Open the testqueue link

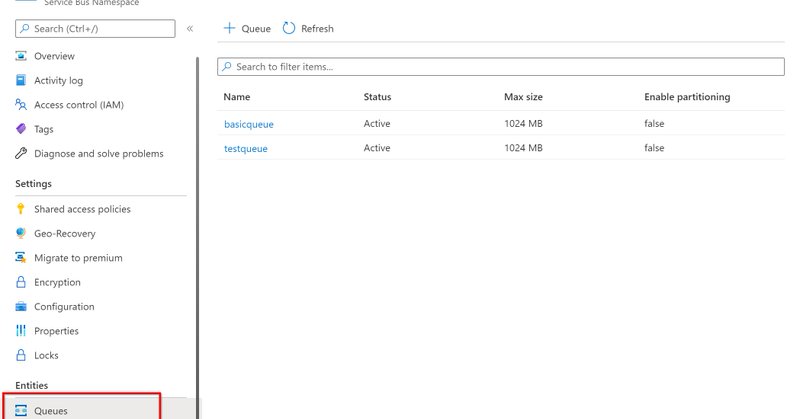(x=246, y=149)
